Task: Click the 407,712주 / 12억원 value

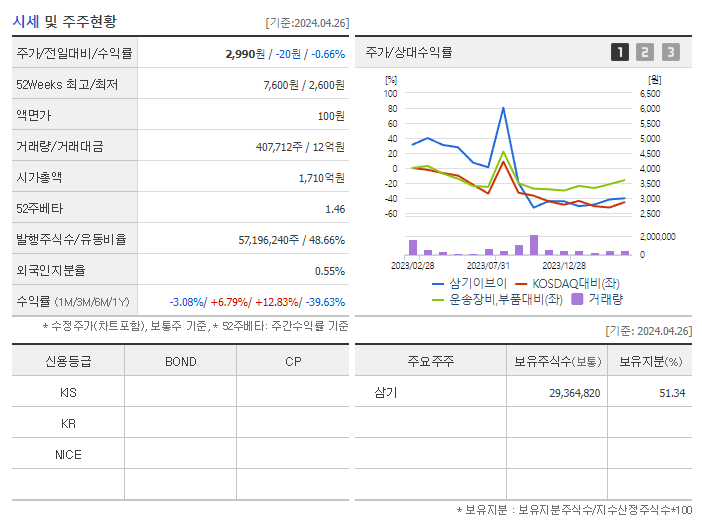Action: click(x=300, y=147)
